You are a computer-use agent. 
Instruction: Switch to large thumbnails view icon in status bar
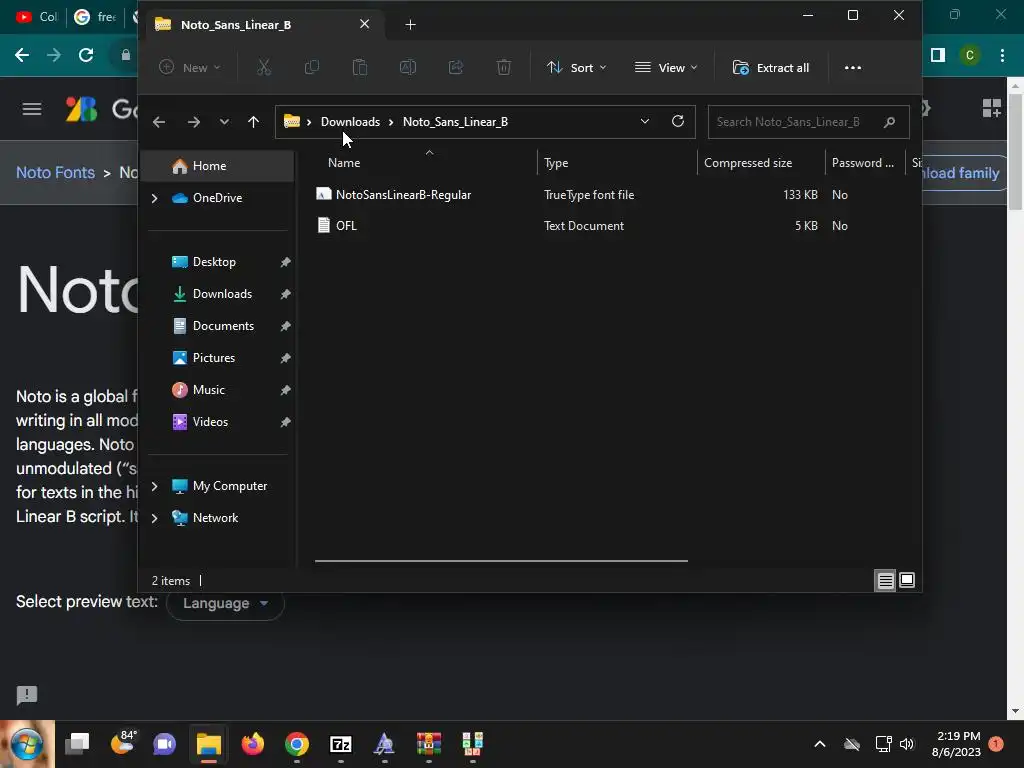point(907,581)
